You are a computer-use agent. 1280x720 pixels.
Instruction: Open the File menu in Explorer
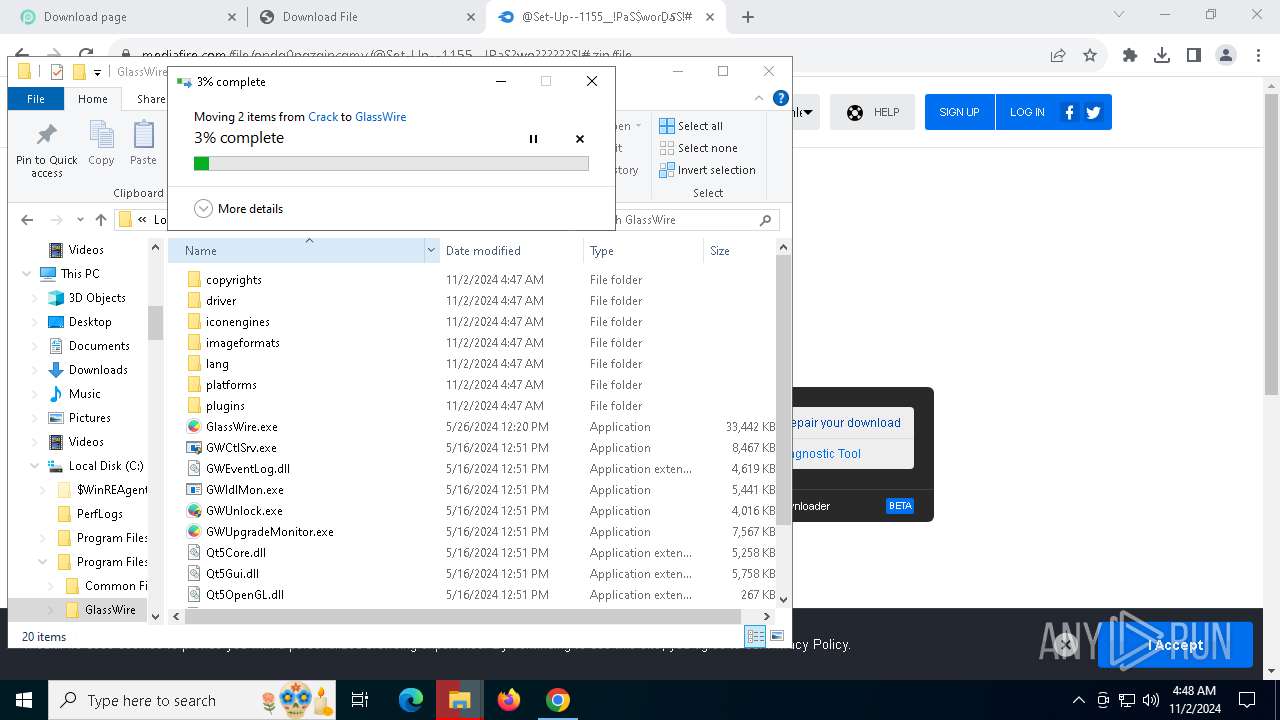(x=36, y=99)
